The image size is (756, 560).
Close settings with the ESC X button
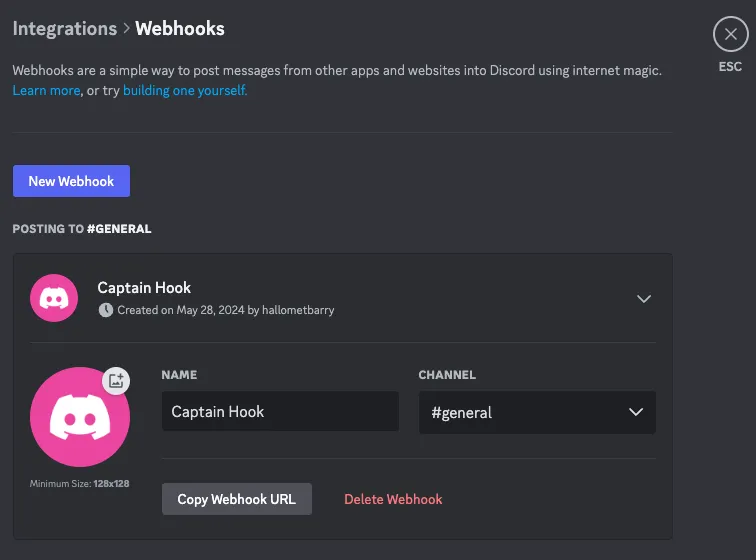click(x=730, y=34)
